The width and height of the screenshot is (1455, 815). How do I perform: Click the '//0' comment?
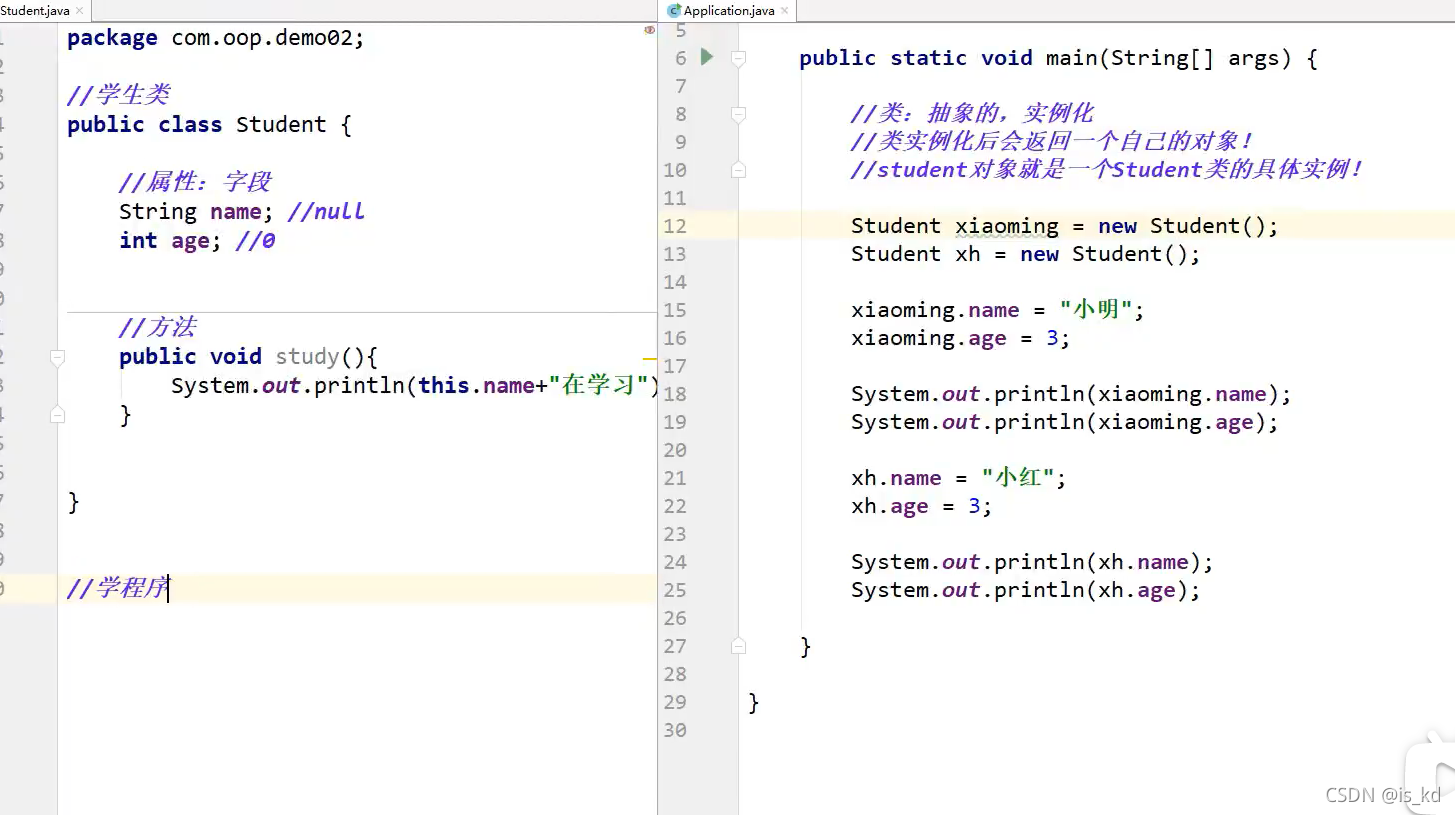(255, 241)
